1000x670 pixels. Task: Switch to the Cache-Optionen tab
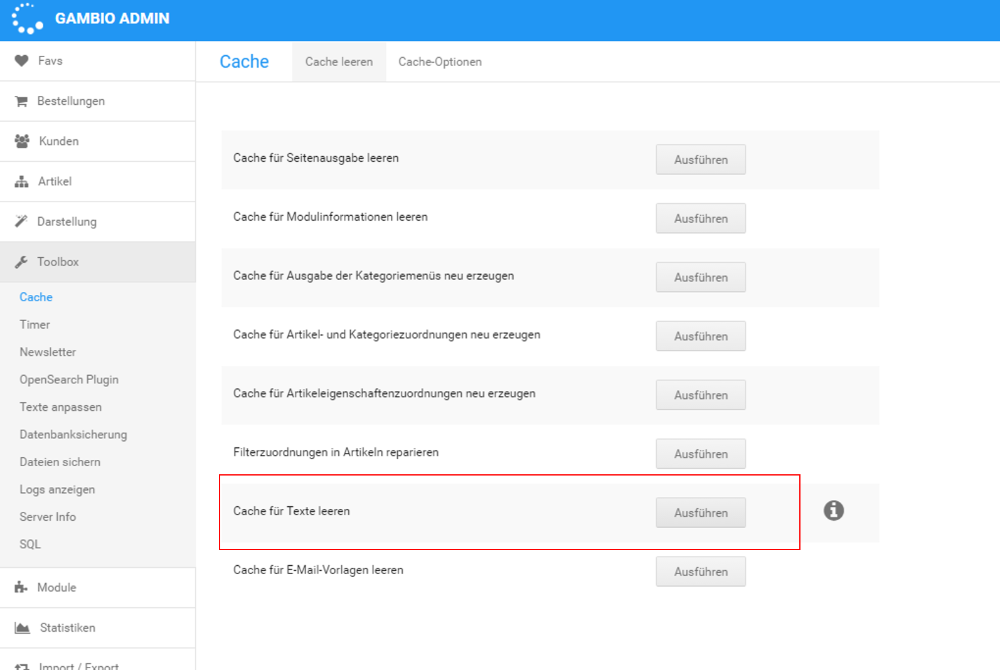(440, 62)
